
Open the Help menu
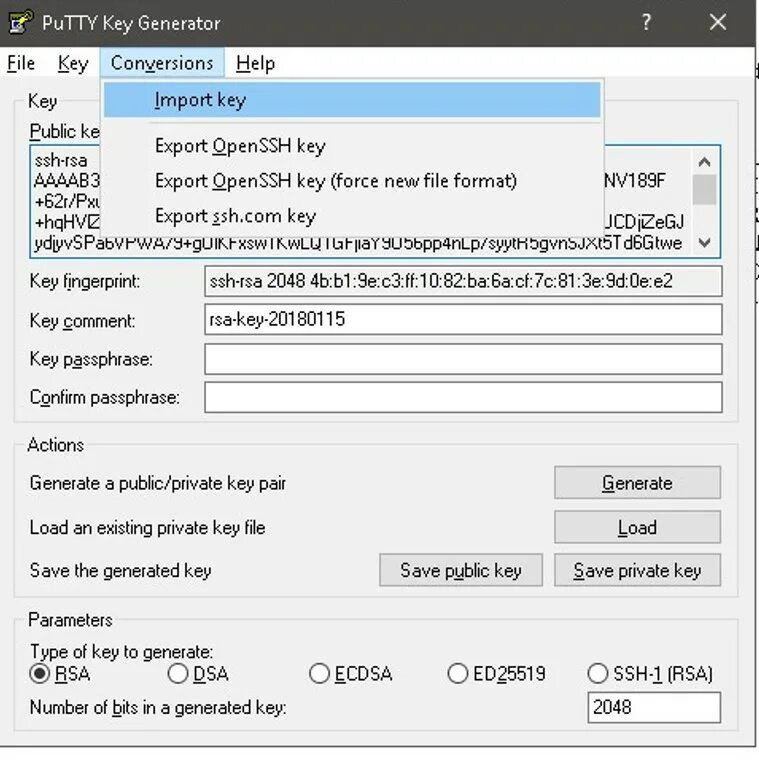coord(255,63)
